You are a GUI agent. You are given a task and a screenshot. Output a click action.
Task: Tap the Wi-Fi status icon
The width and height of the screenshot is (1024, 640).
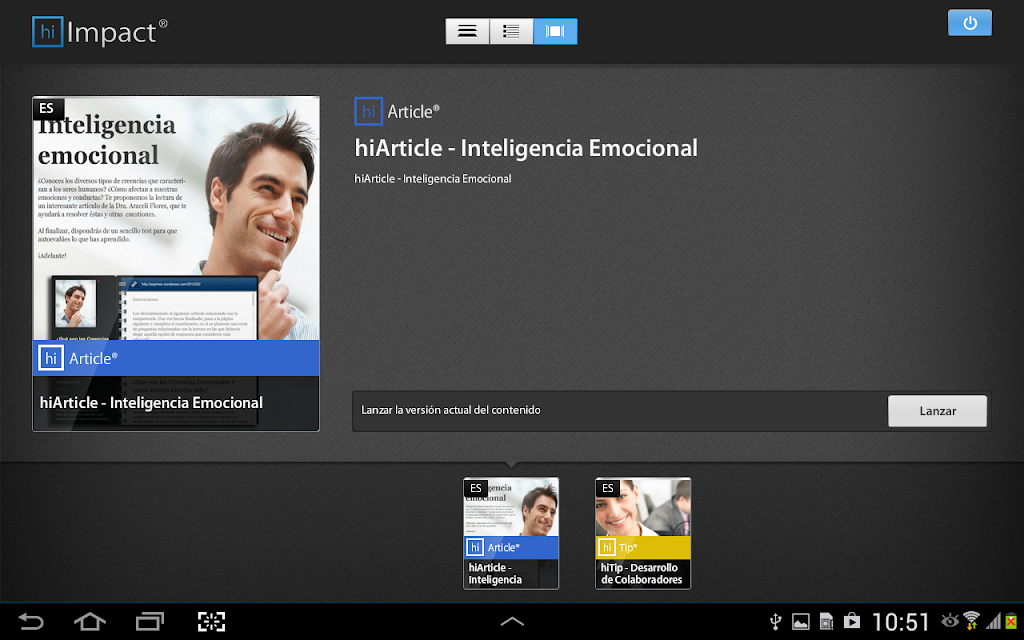click(x=972, y=621)
